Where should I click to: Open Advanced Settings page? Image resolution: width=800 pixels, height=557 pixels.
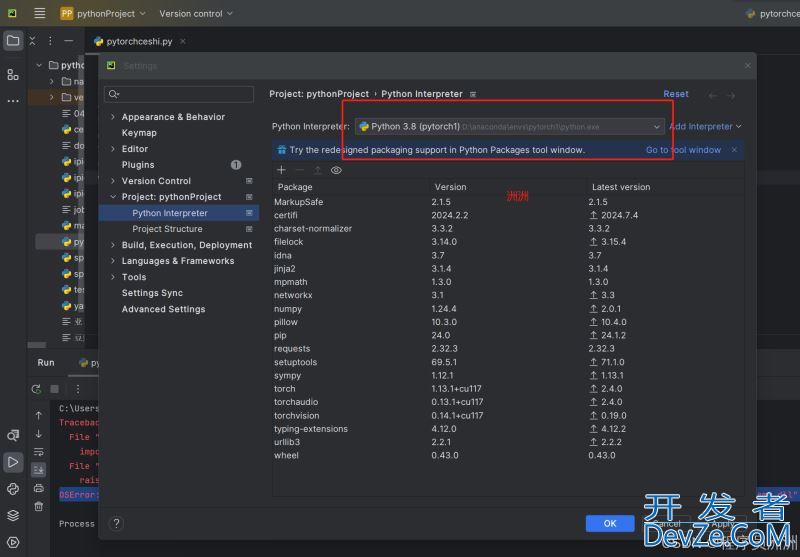tap(163, 309)
